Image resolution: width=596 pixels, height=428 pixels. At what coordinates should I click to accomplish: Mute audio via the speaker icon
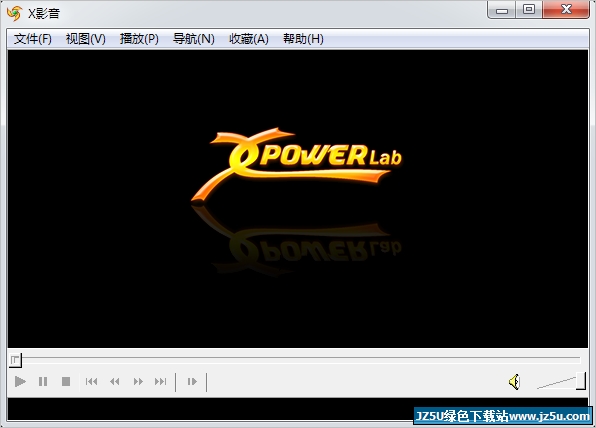coord(514,382)
